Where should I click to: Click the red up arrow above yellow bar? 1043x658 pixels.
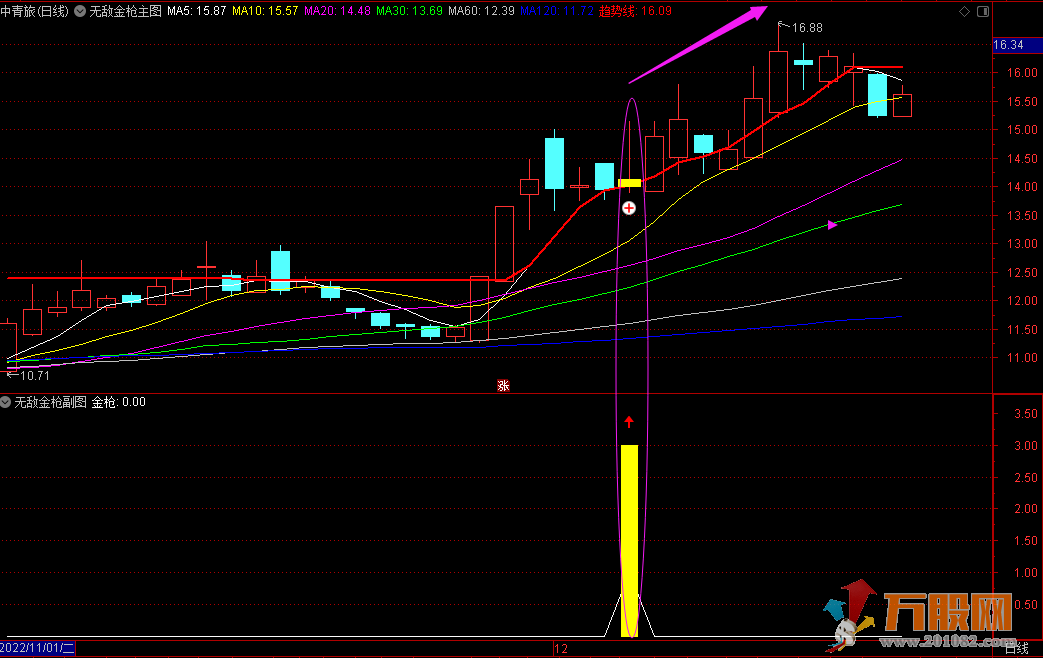tap(629, 422)
